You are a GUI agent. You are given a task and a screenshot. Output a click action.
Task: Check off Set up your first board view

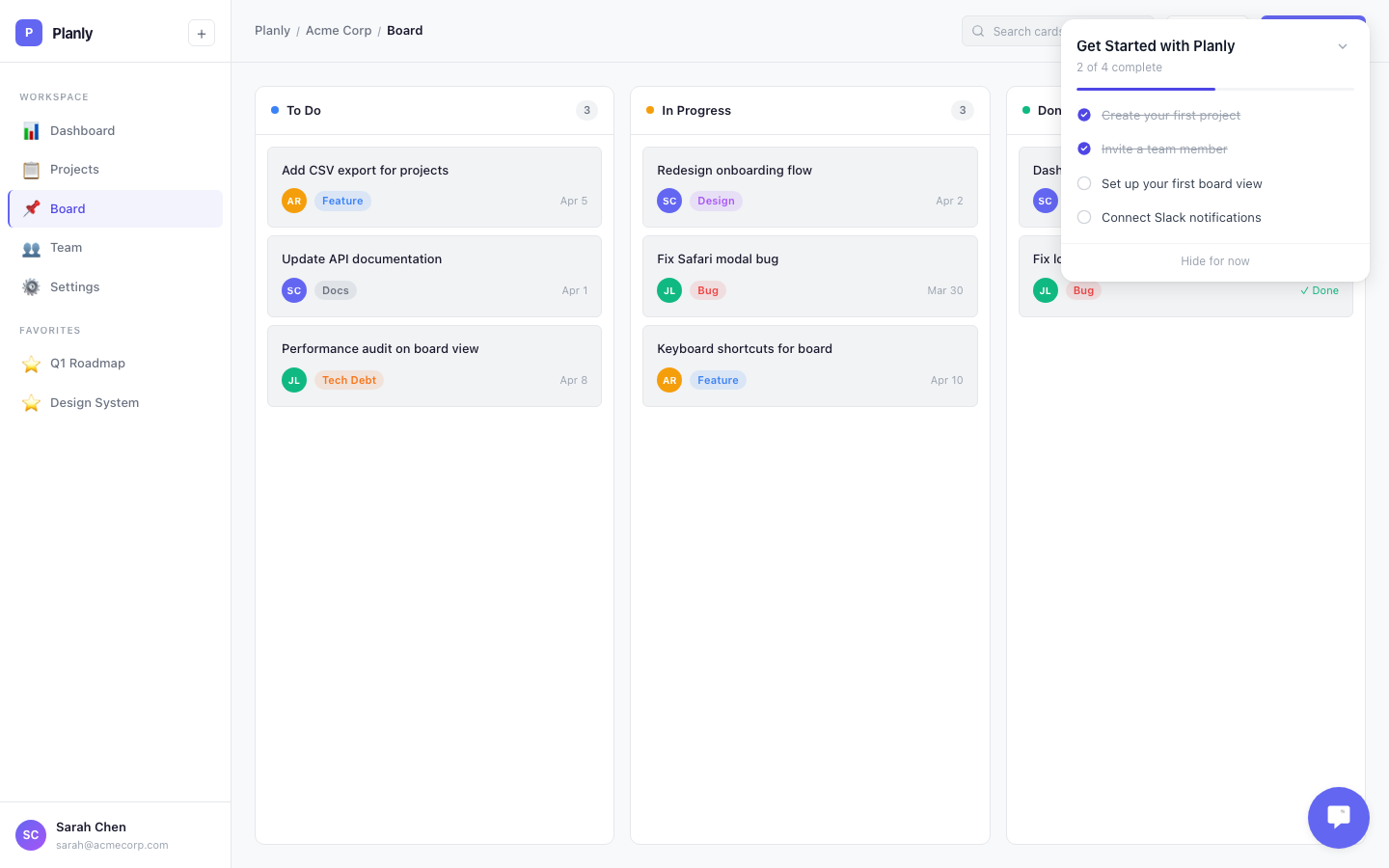tap(1084, 183)
